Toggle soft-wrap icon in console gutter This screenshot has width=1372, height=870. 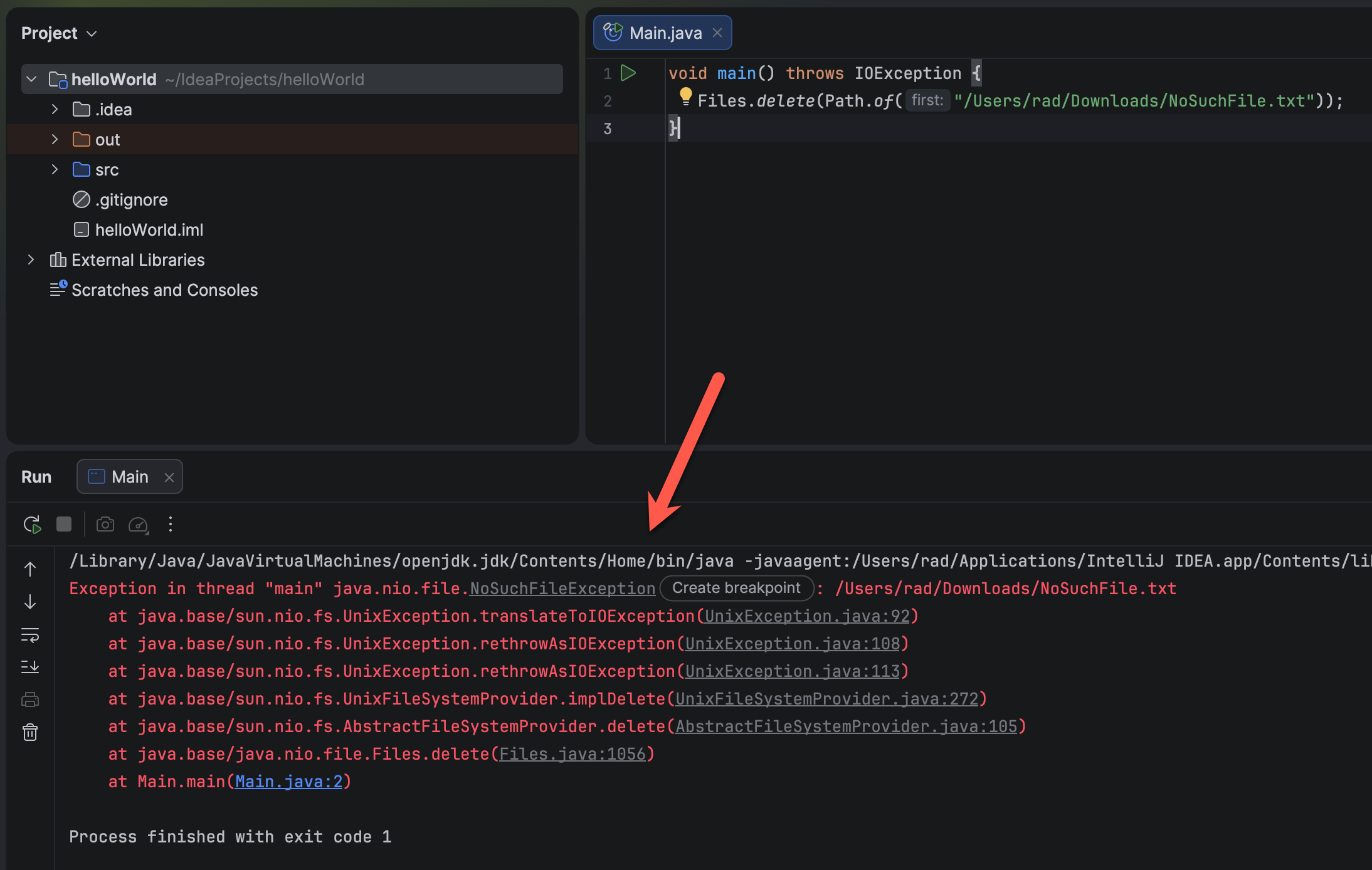coord(30,635)
